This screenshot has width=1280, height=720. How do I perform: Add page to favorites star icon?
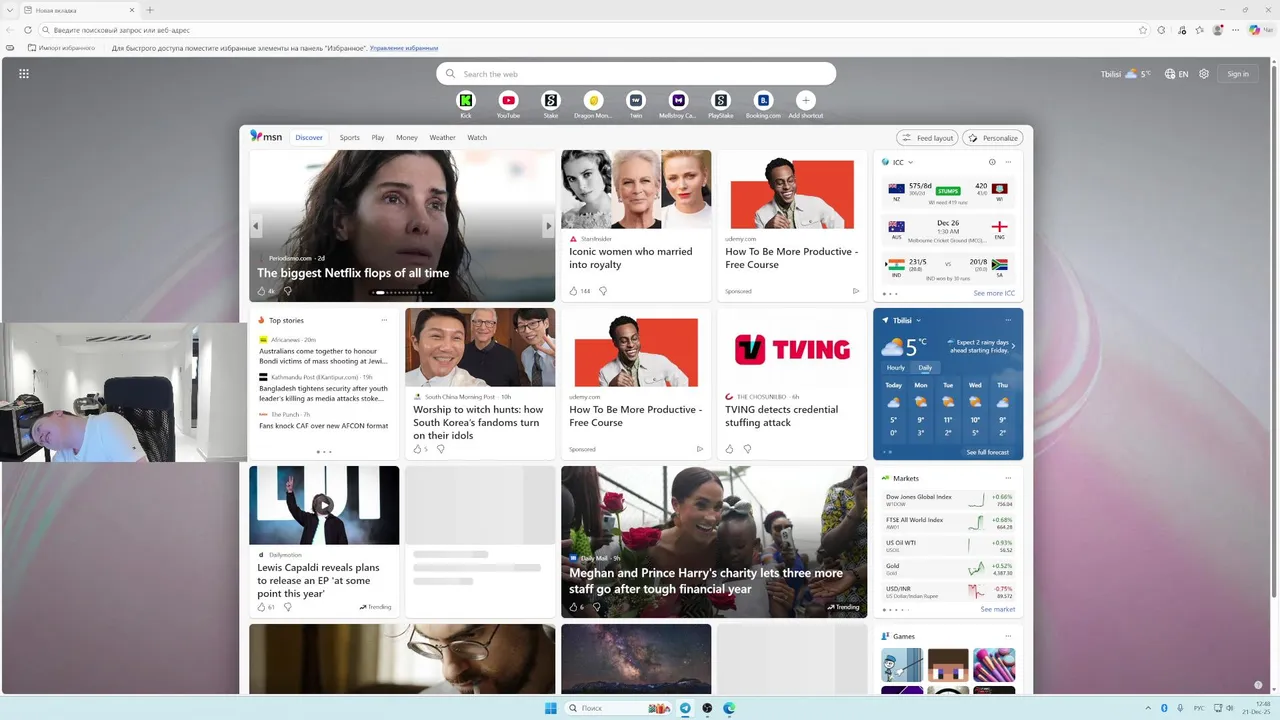pos(1143,30)
